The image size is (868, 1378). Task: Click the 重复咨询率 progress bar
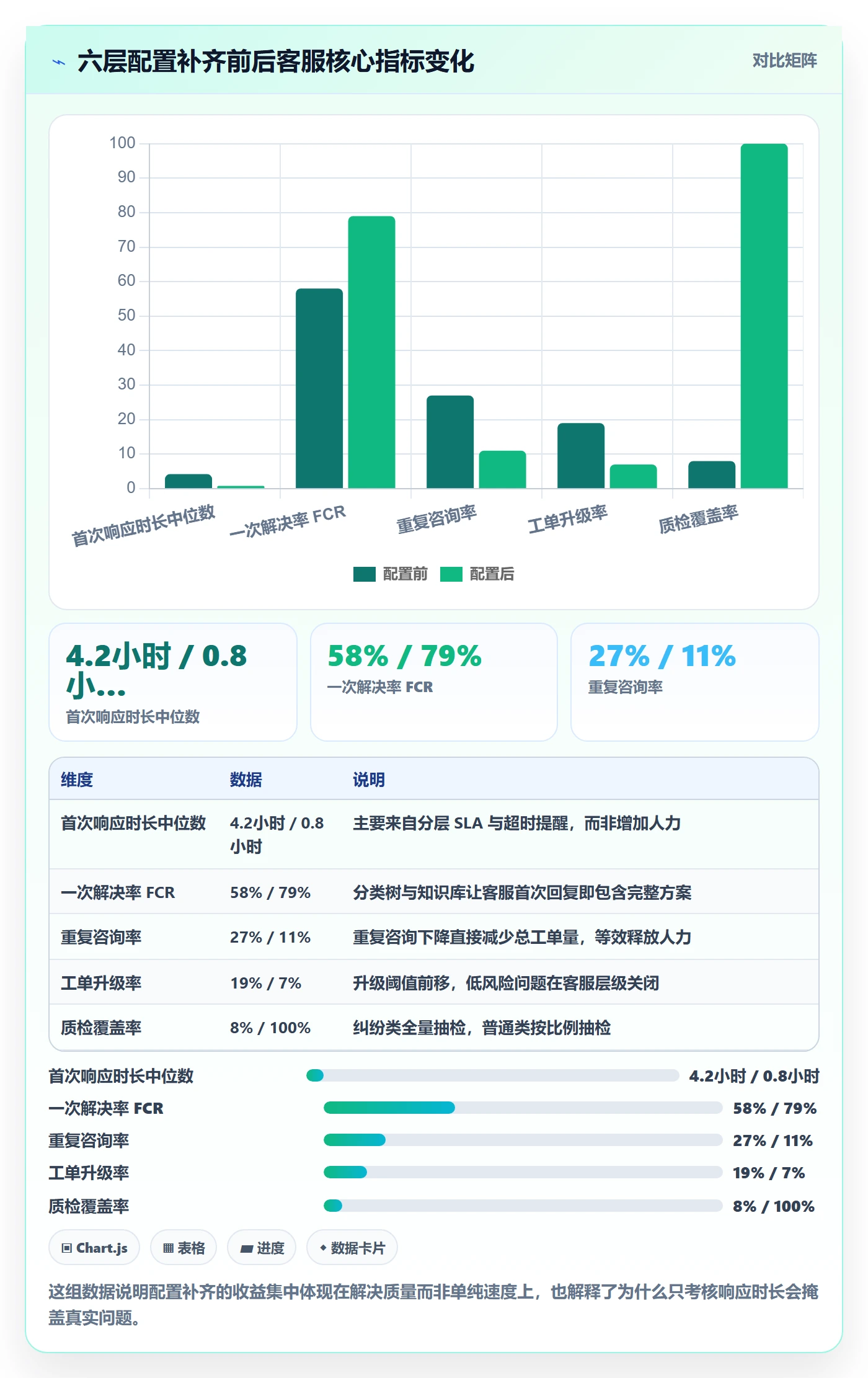[523, 1140]
